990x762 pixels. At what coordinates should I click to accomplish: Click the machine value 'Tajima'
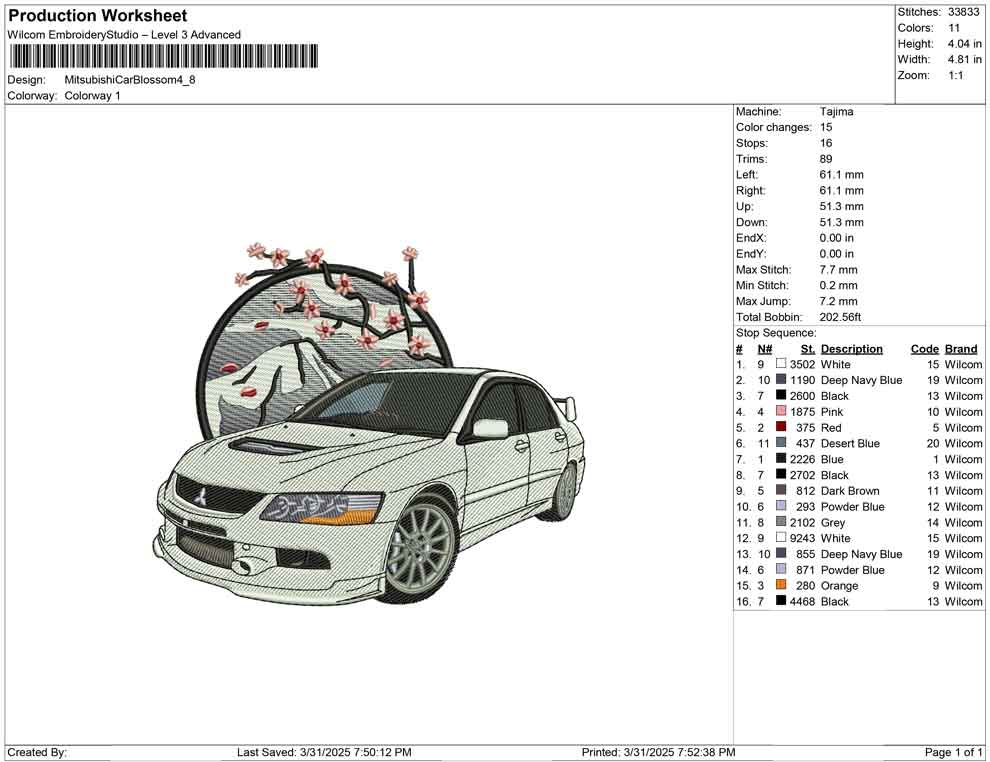[x=837, y=112]
